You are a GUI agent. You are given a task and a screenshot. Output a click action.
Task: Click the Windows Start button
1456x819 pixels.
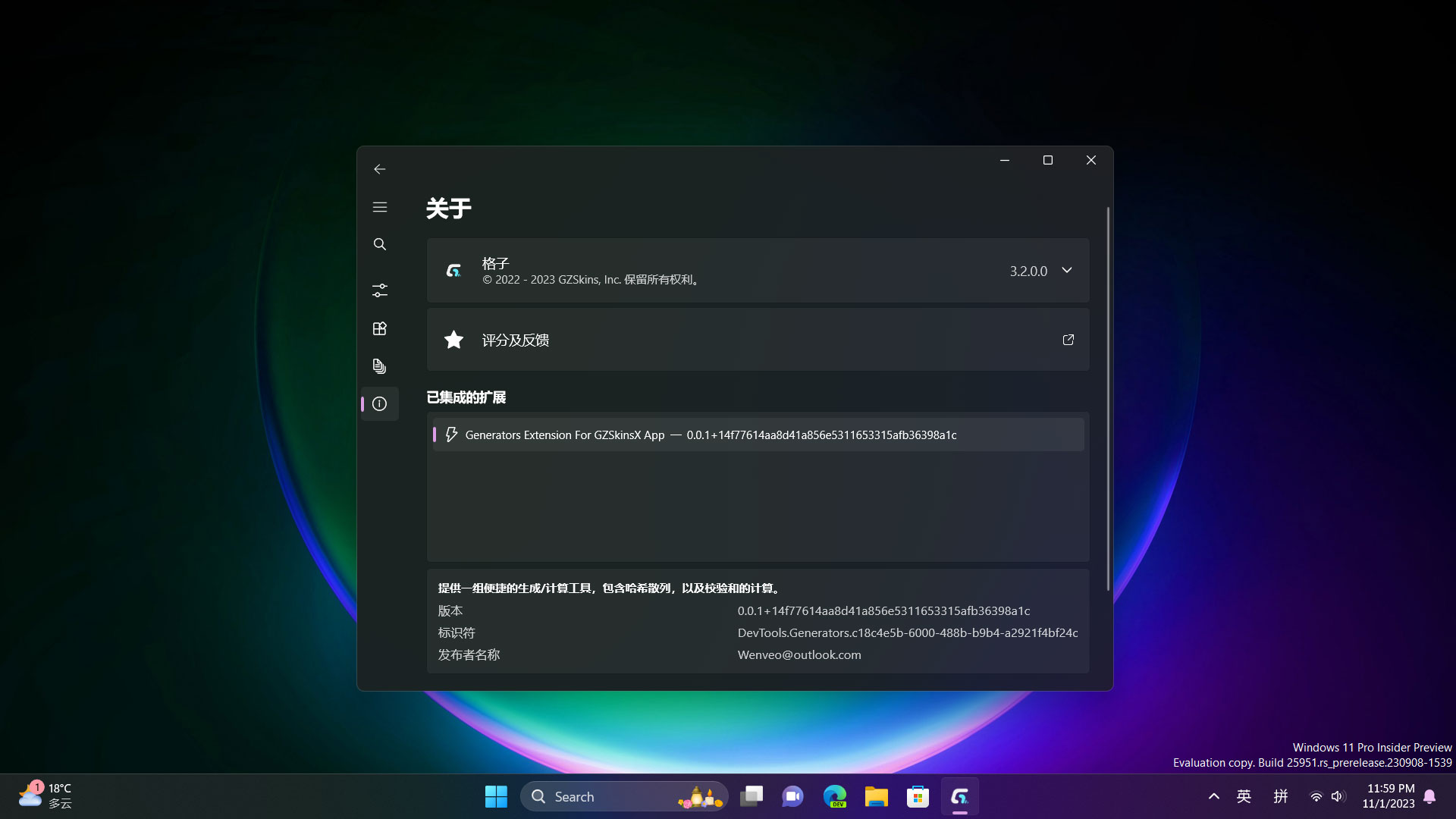pyautogui.click(x=495, y=796)
